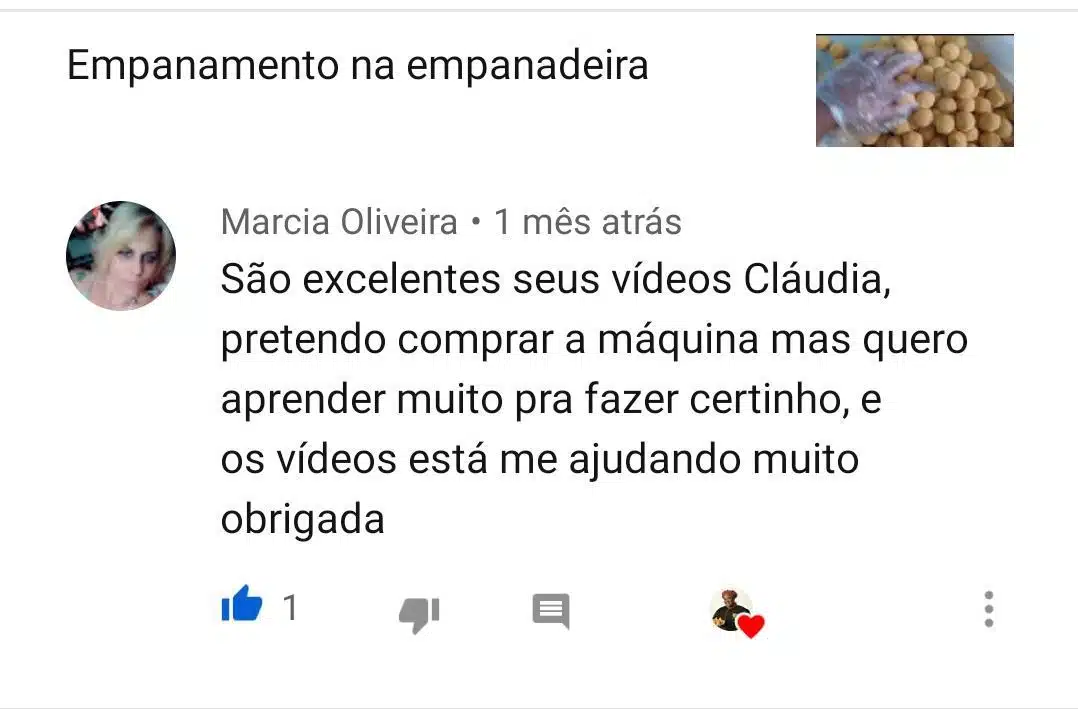The image size is (1078, 709).
Task: Click the red heart on creator badge
Action: pyautogui.click(x=751, y=626)
